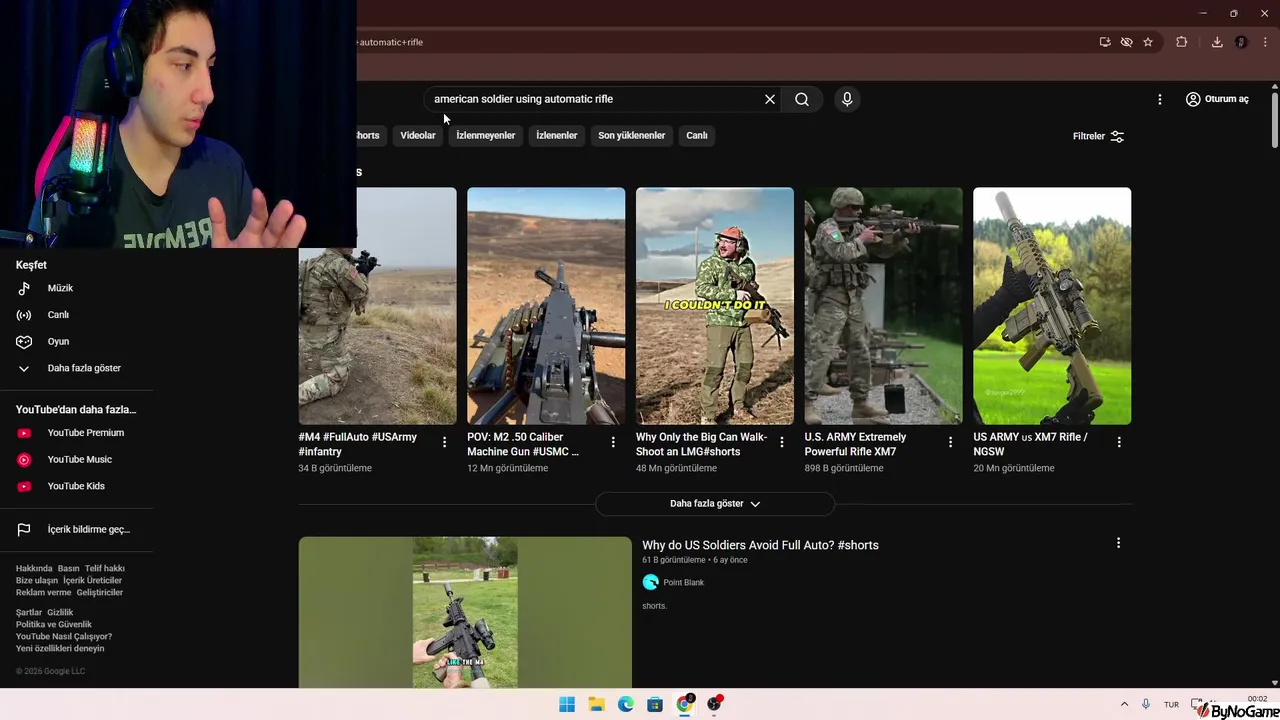Bookmark this page with the star icon

[x=1148, y=42]
